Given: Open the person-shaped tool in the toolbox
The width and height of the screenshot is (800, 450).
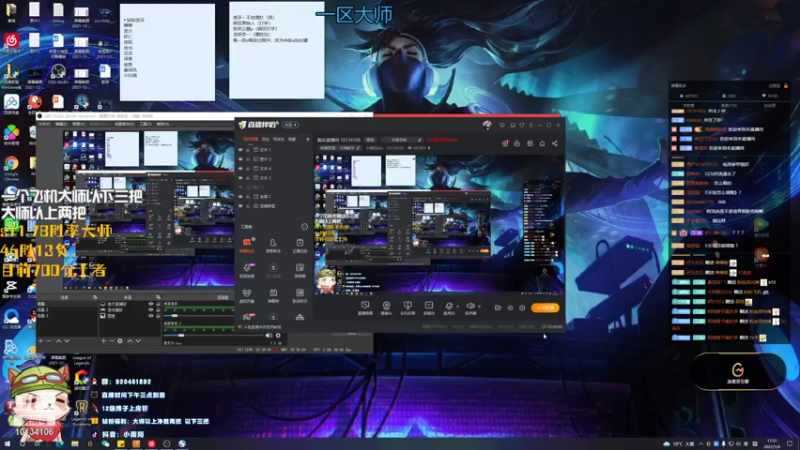Looking at the screenshot, I should pos(273,244).
